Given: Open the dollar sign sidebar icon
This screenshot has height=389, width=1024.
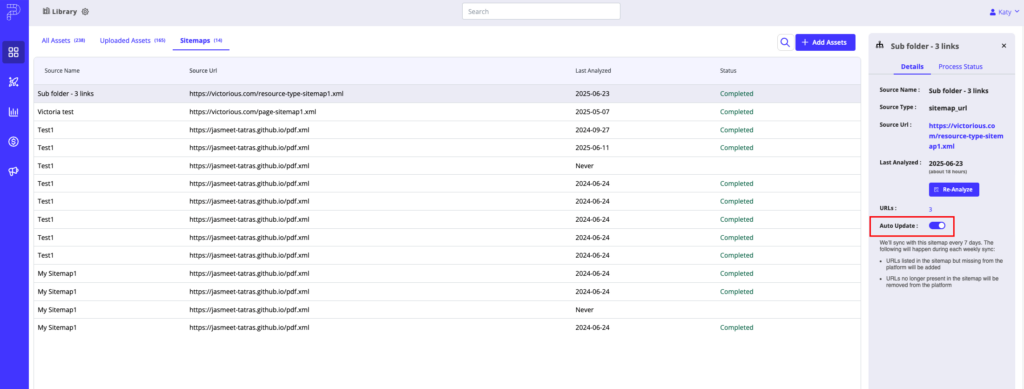Looking at the screenshot, I should (x=14, y=142).
